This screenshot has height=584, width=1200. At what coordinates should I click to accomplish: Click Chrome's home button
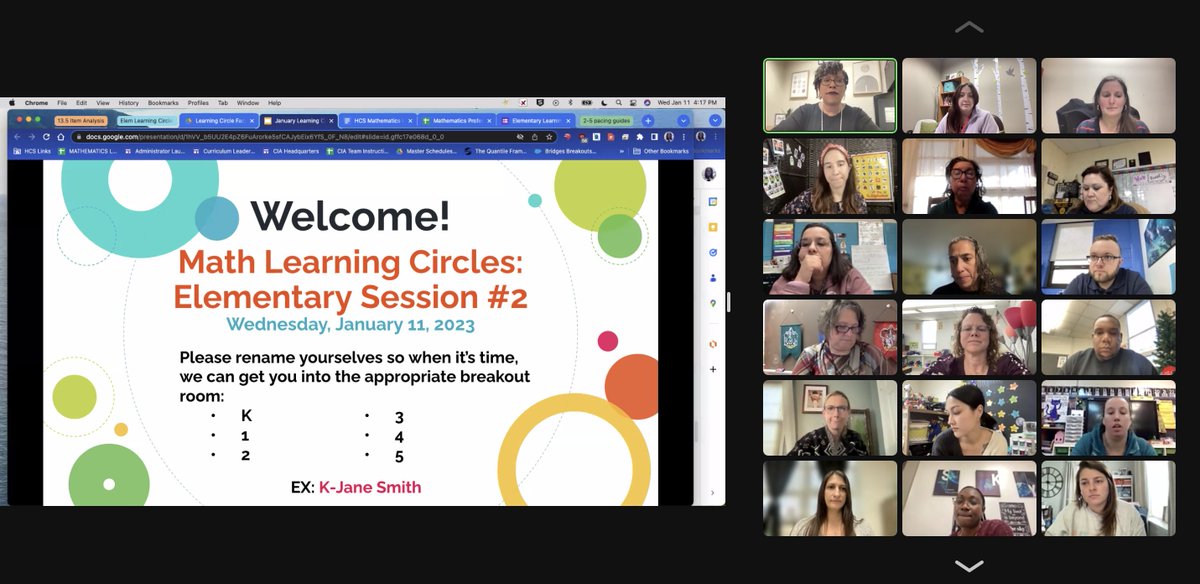(62, 137)
